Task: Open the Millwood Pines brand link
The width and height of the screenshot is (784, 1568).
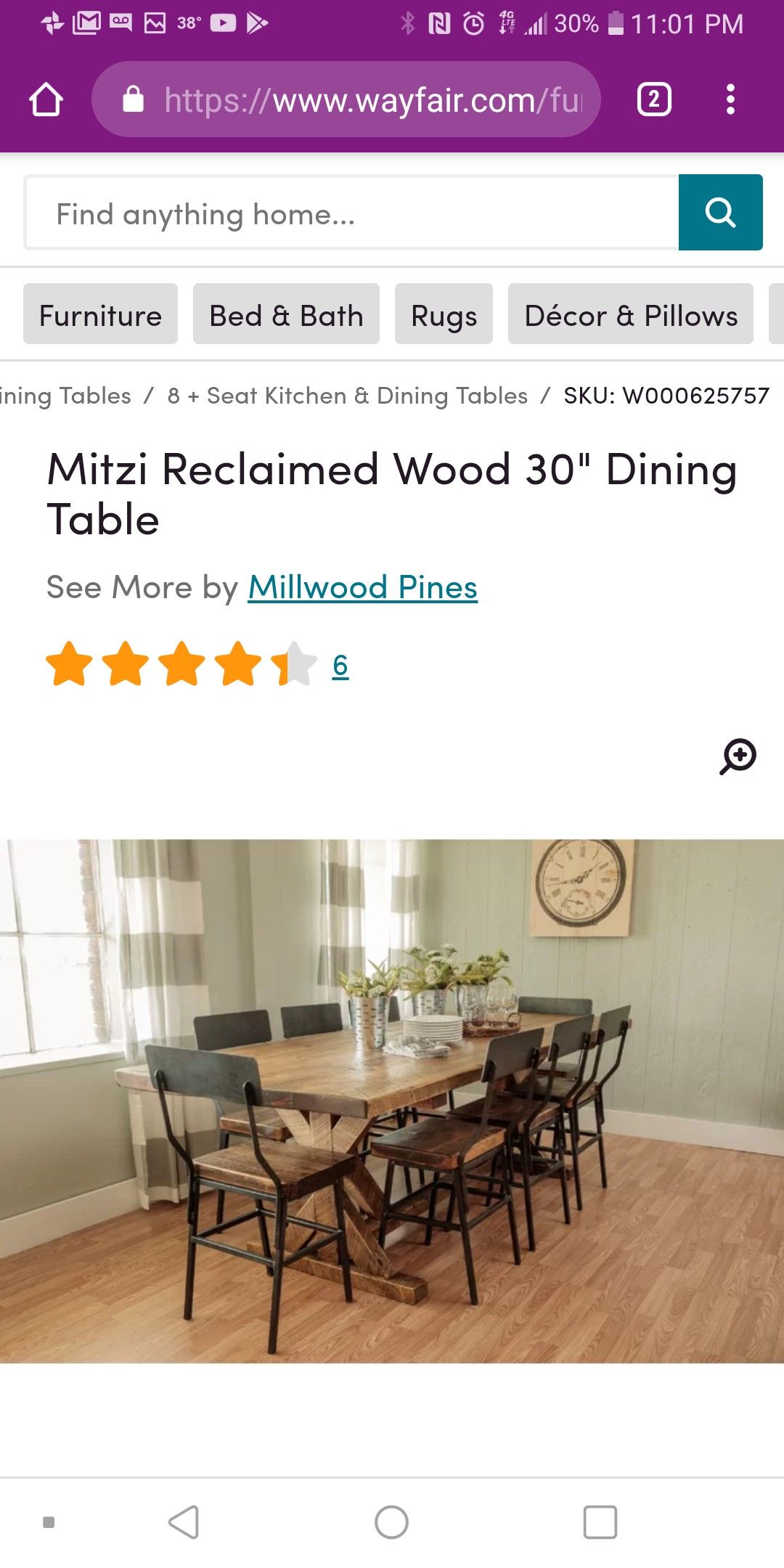Action: pos(363,587)
